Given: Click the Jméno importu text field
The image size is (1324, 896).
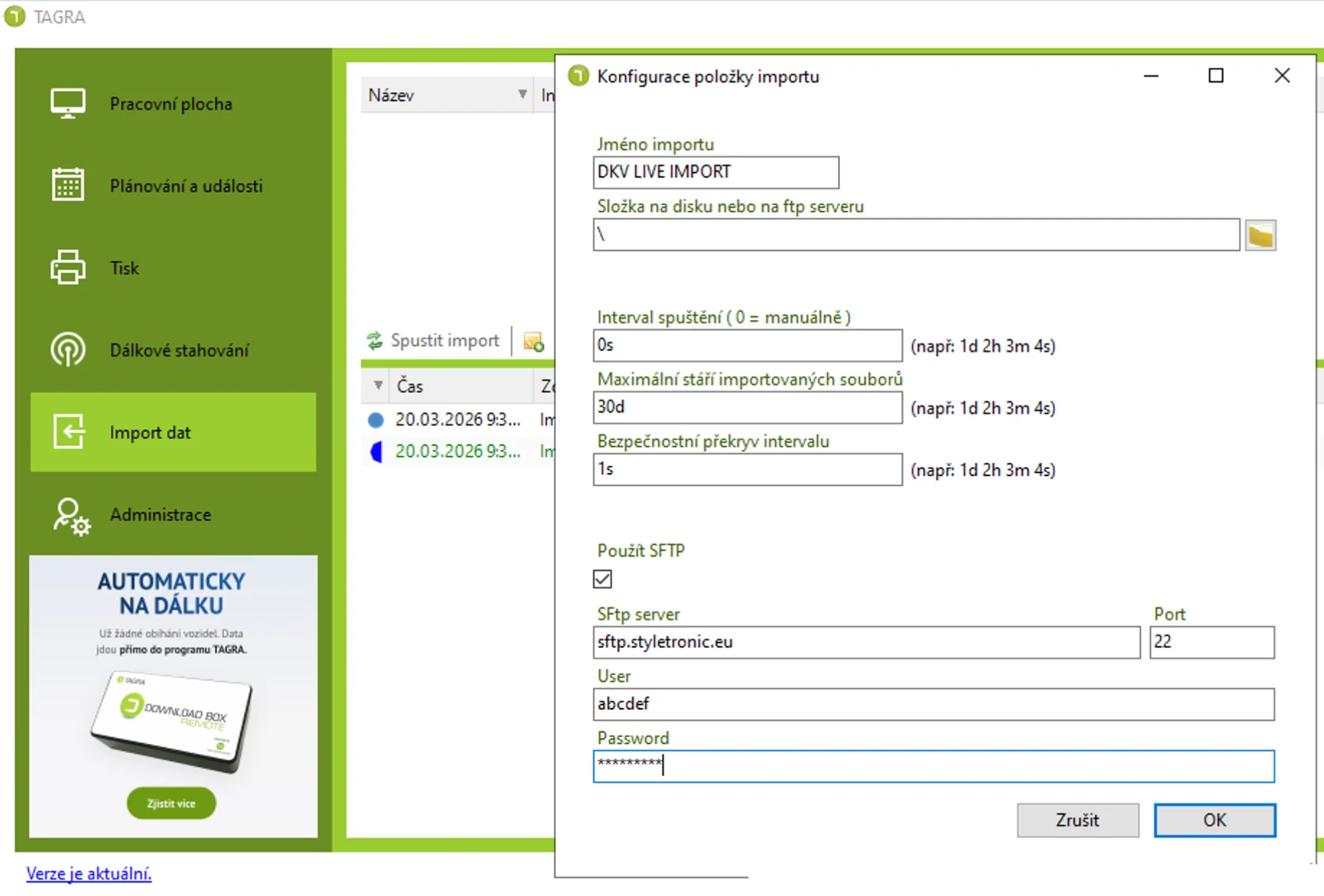Looking at the screenshot, I should (716, 172).
